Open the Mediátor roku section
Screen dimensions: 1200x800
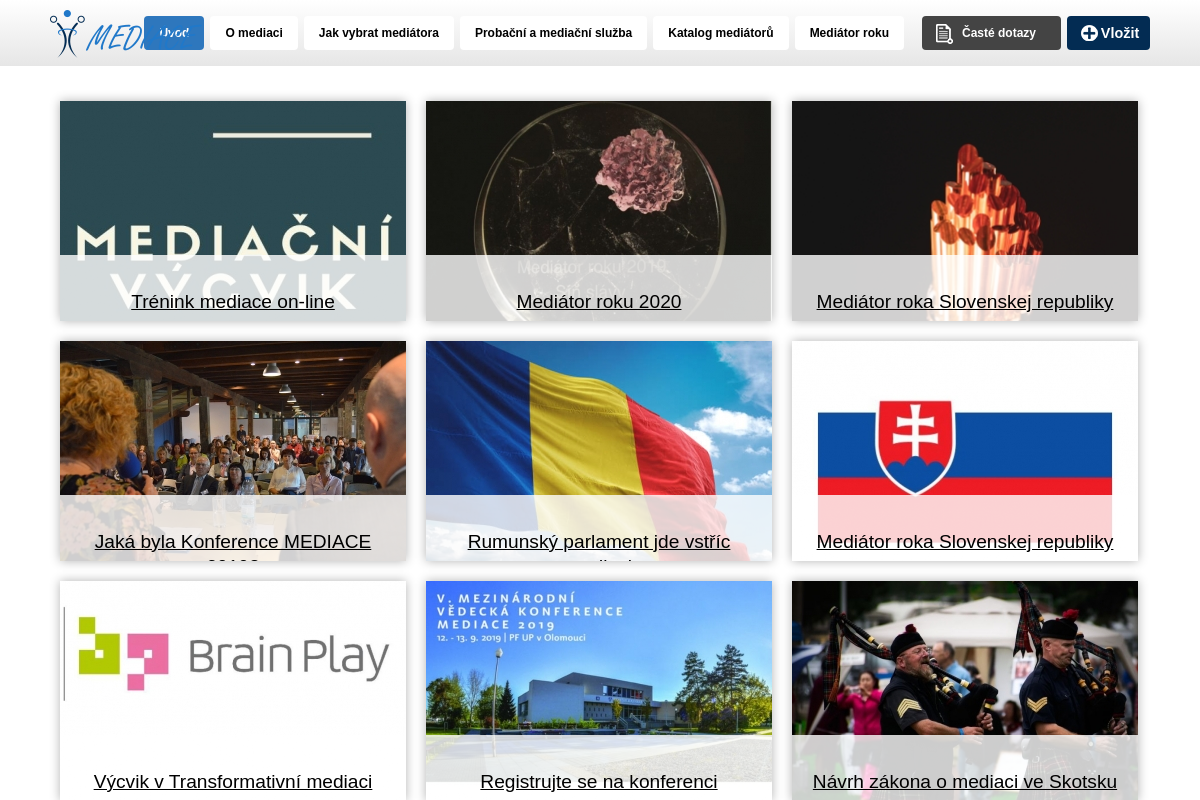tap(849, 33)
